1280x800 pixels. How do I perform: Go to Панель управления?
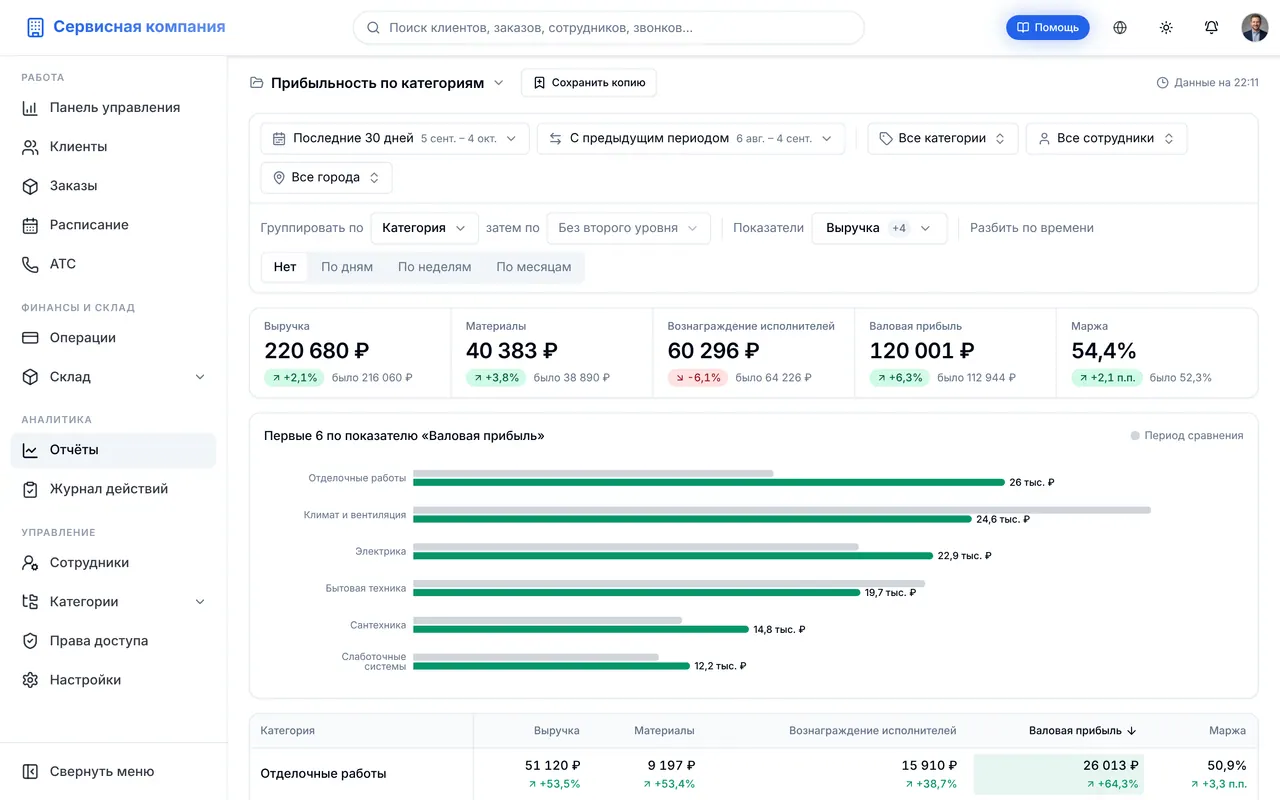(x=113, y=107)
